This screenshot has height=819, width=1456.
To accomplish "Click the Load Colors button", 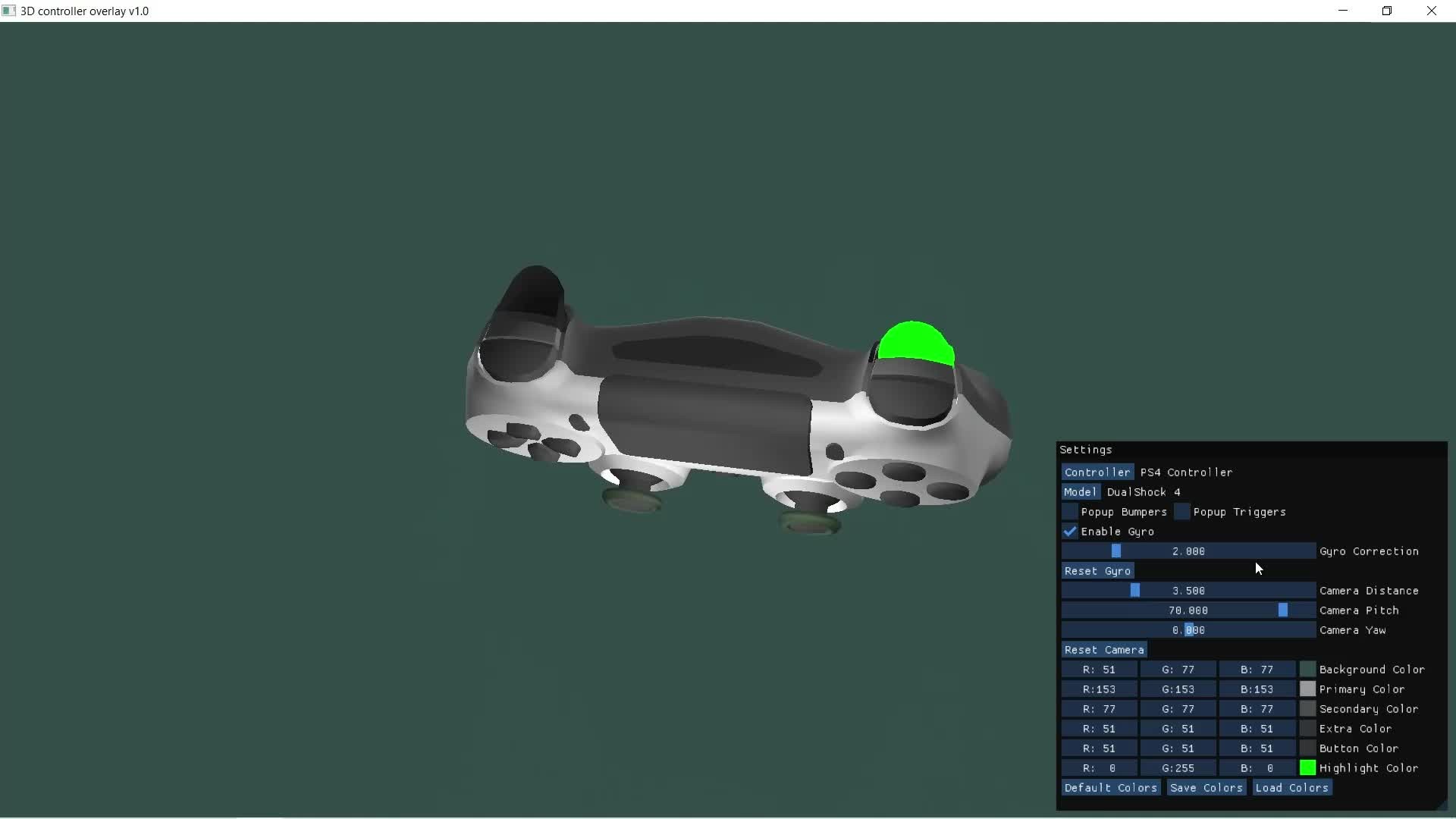I will pyautogui.click(x=1291, y=788).
